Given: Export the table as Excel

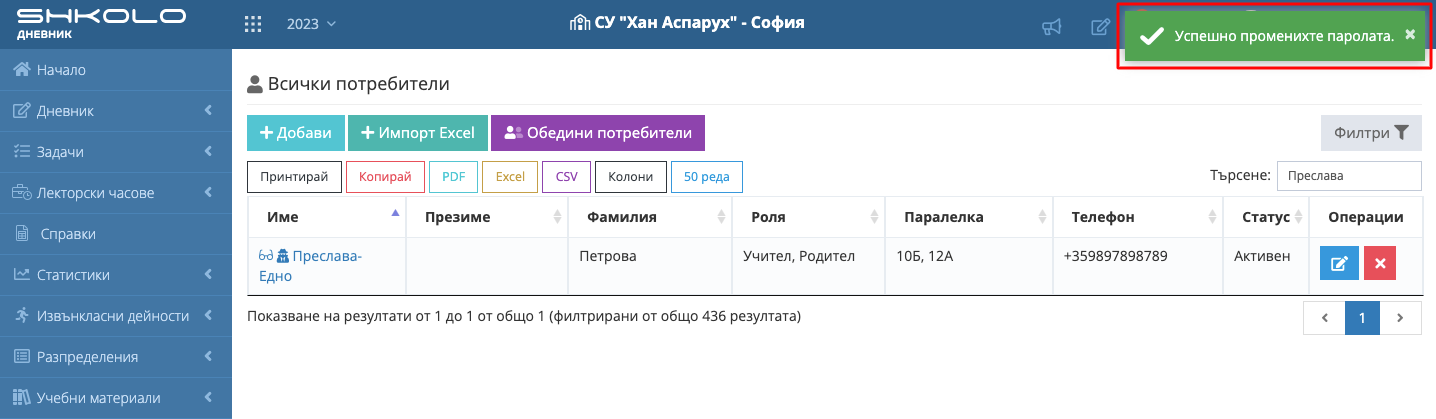Looking at the screenshot, I should point(510,177).
